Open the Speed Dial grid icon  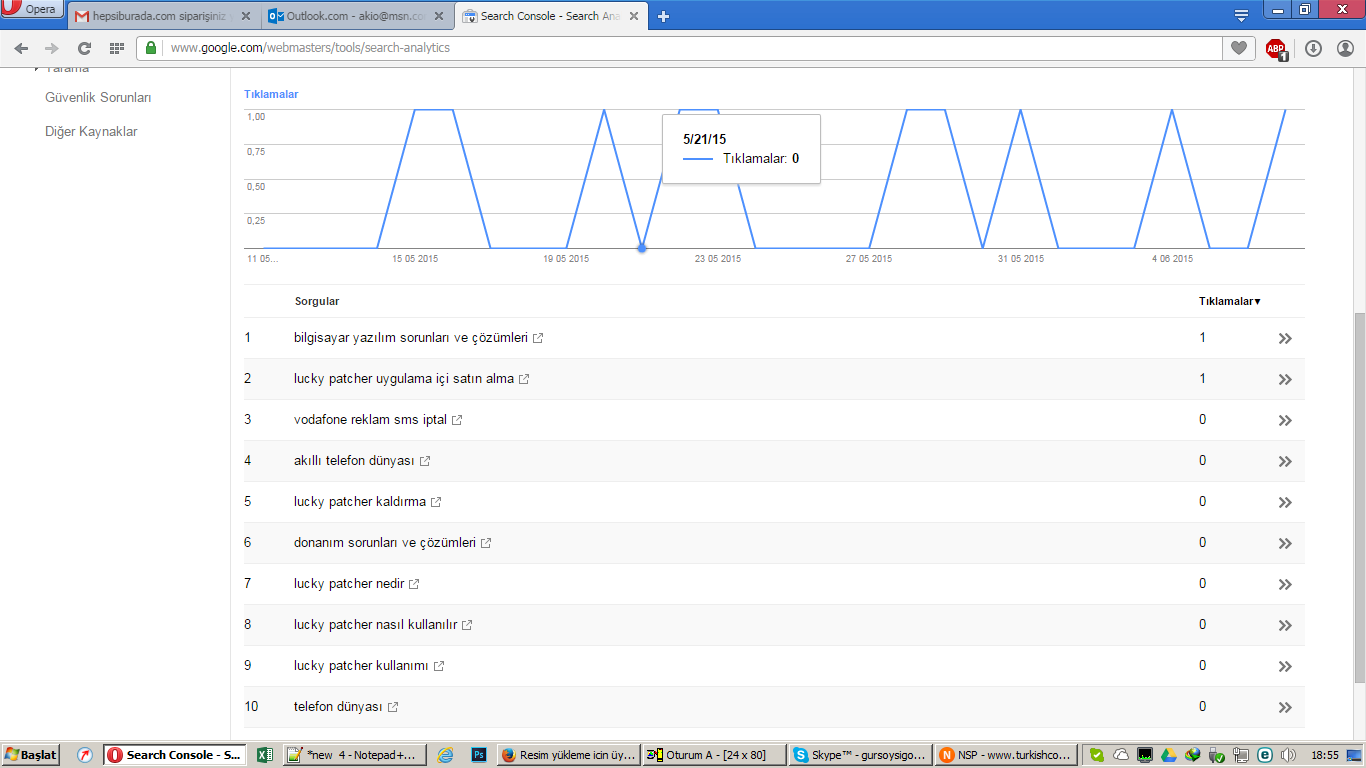(116, 48)
